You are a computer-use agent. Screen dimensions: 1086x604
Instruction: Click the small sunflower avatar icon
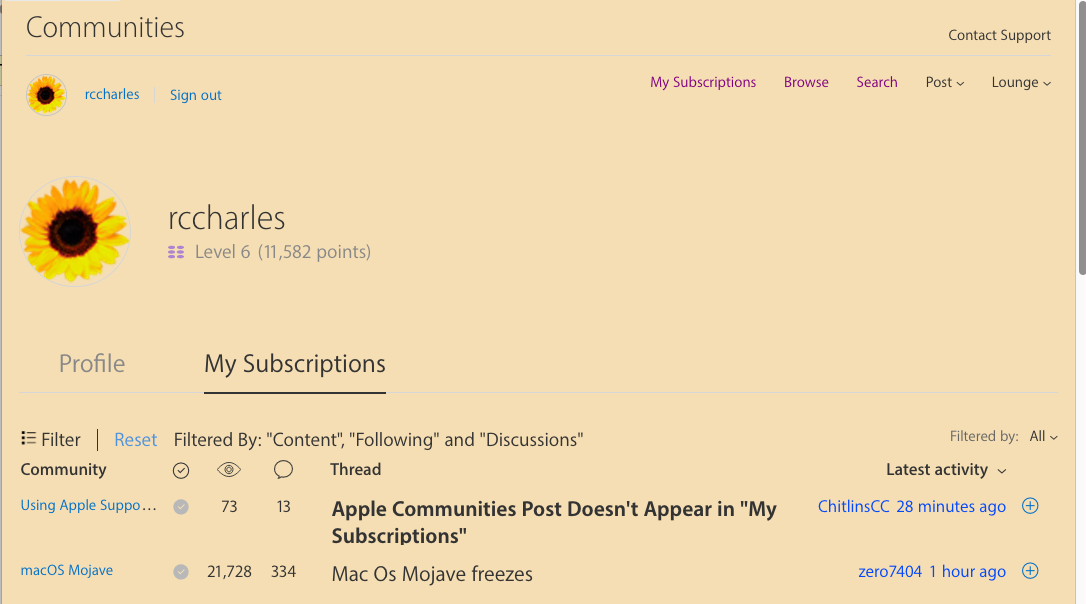point(46,95)
